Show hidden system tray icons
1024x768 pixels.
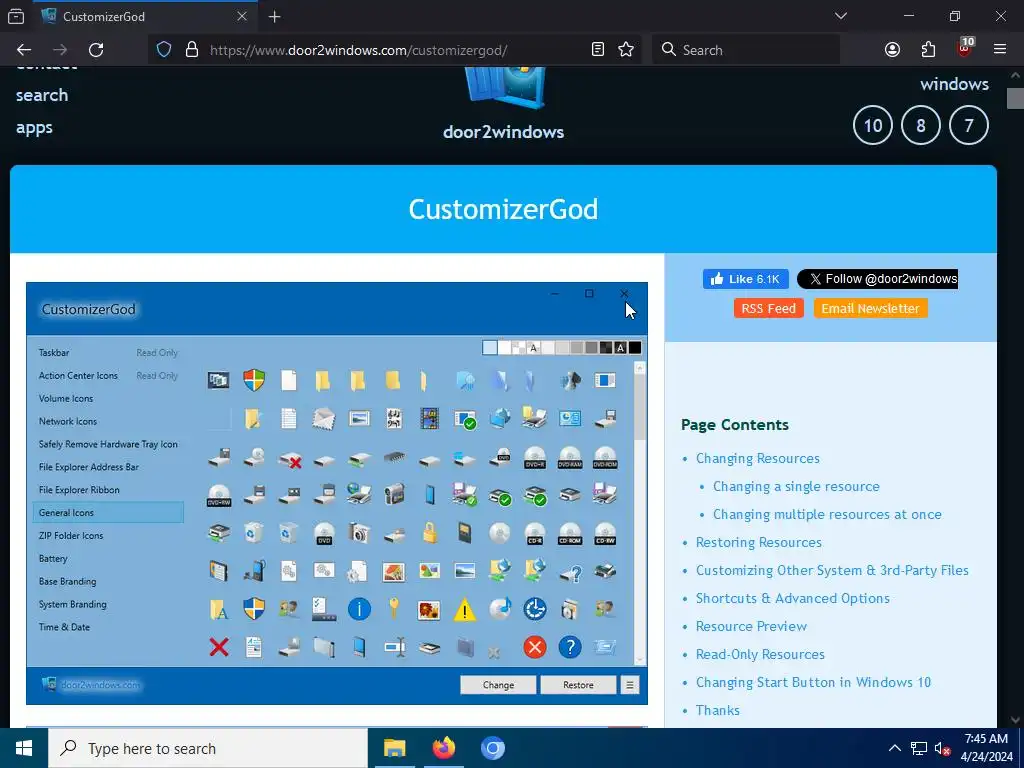[895, 748]
